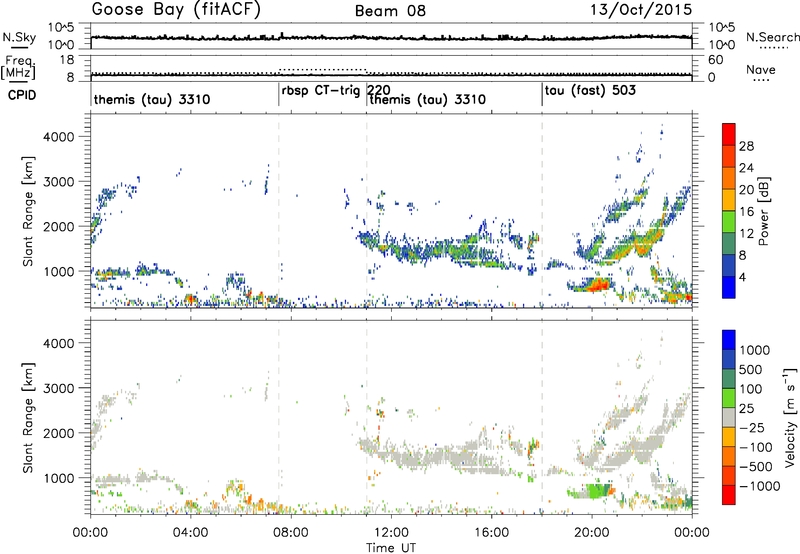The width and height of the screenshot is (800, 554).
Task: Click the red bottom of Velocity color bar
Action: pos(729,495)
